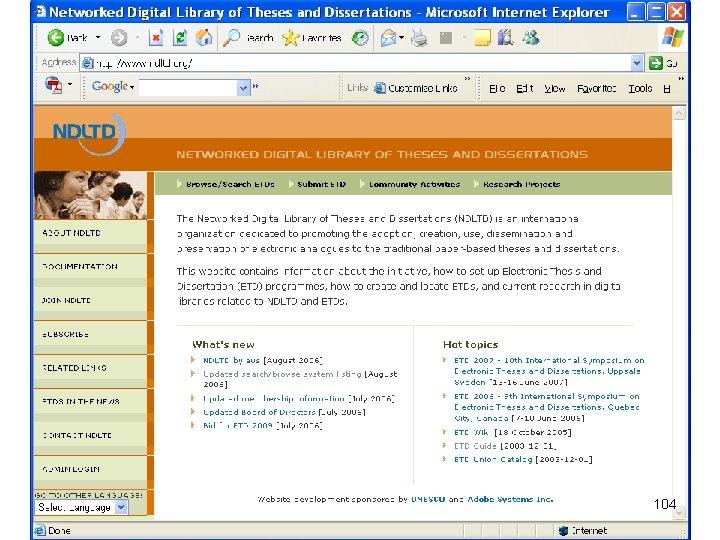Click the NDLTD logo
Image resolution: width=720 pixels, height=540 pixels.
click(x=89, y=133)
